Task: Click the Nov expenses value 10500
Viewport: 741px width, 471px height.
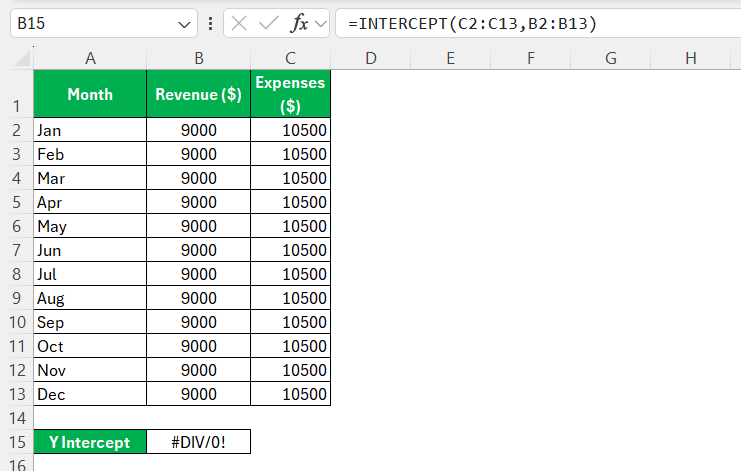Action: [290, 370]
